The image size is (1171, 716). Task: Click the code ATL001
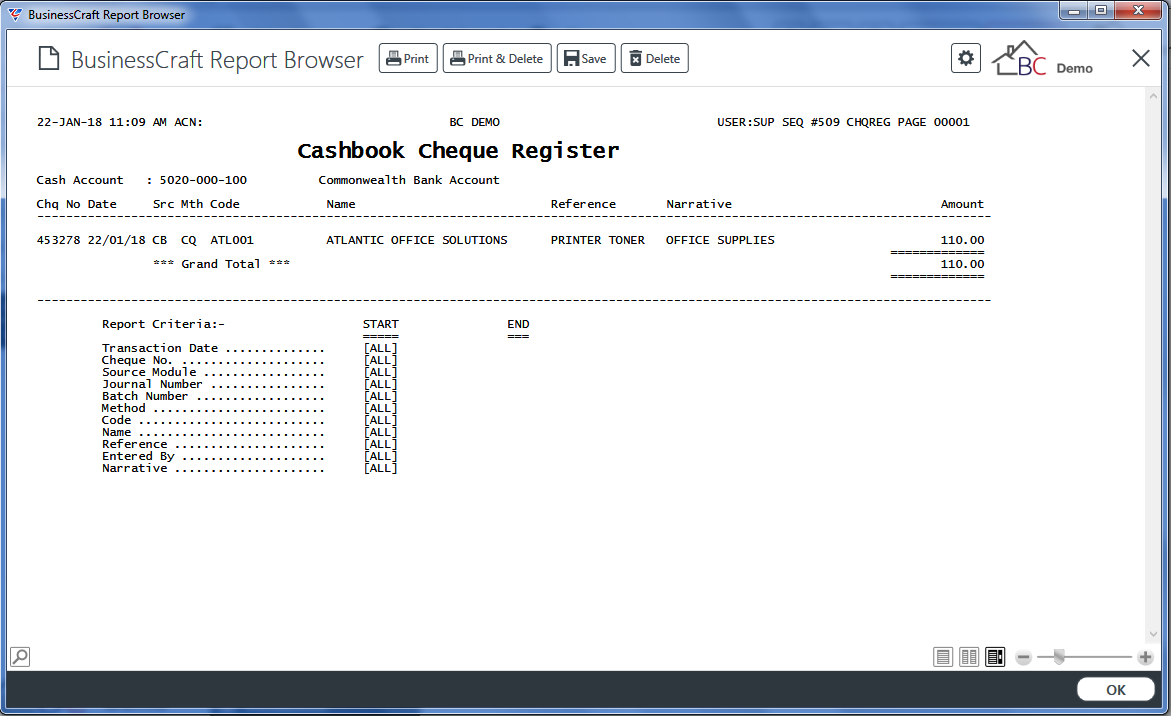[x=232, y=240]
